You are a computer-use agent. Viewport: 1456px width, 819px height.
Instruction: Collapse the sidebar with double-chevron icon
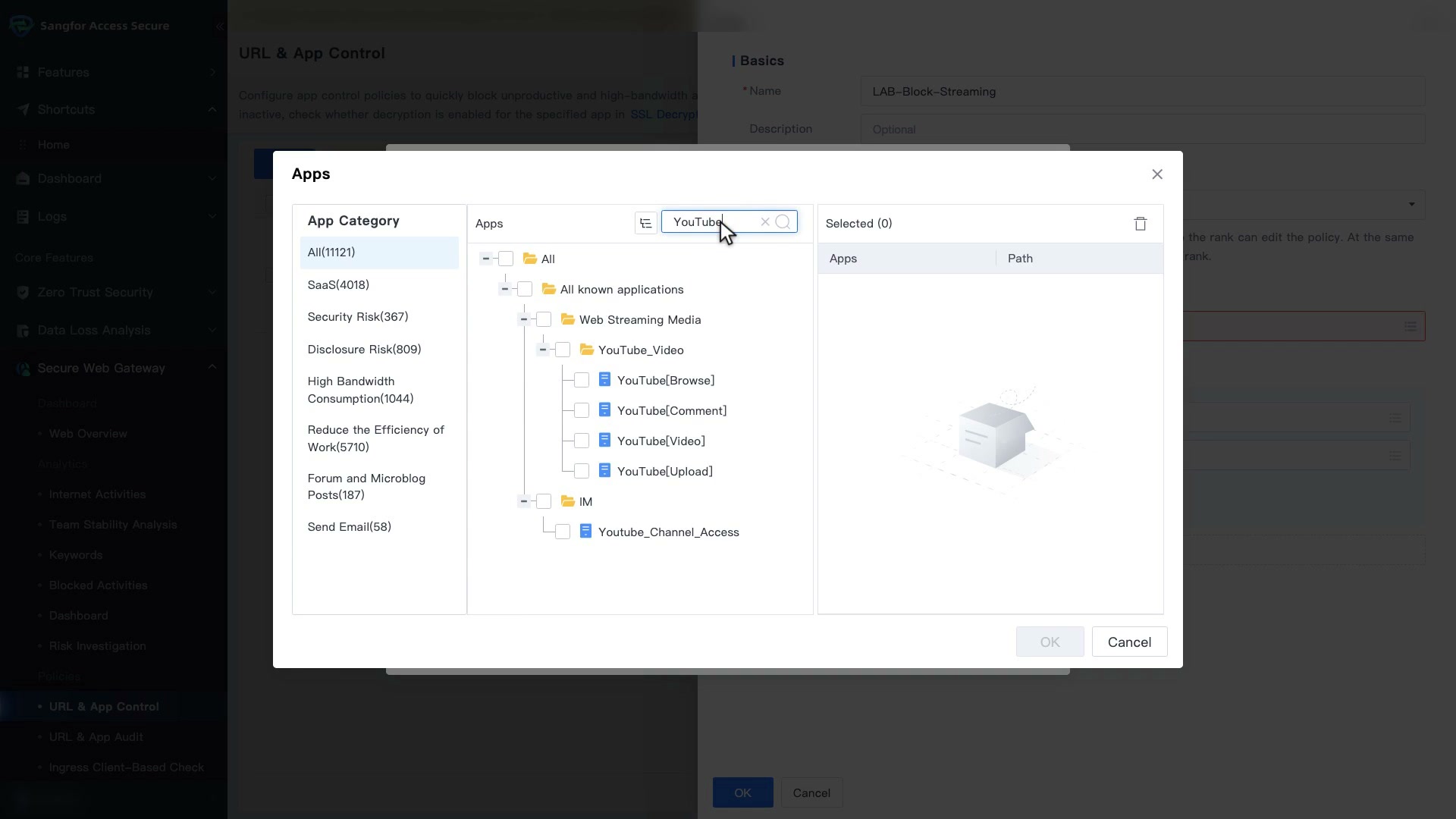click(219, 27)
